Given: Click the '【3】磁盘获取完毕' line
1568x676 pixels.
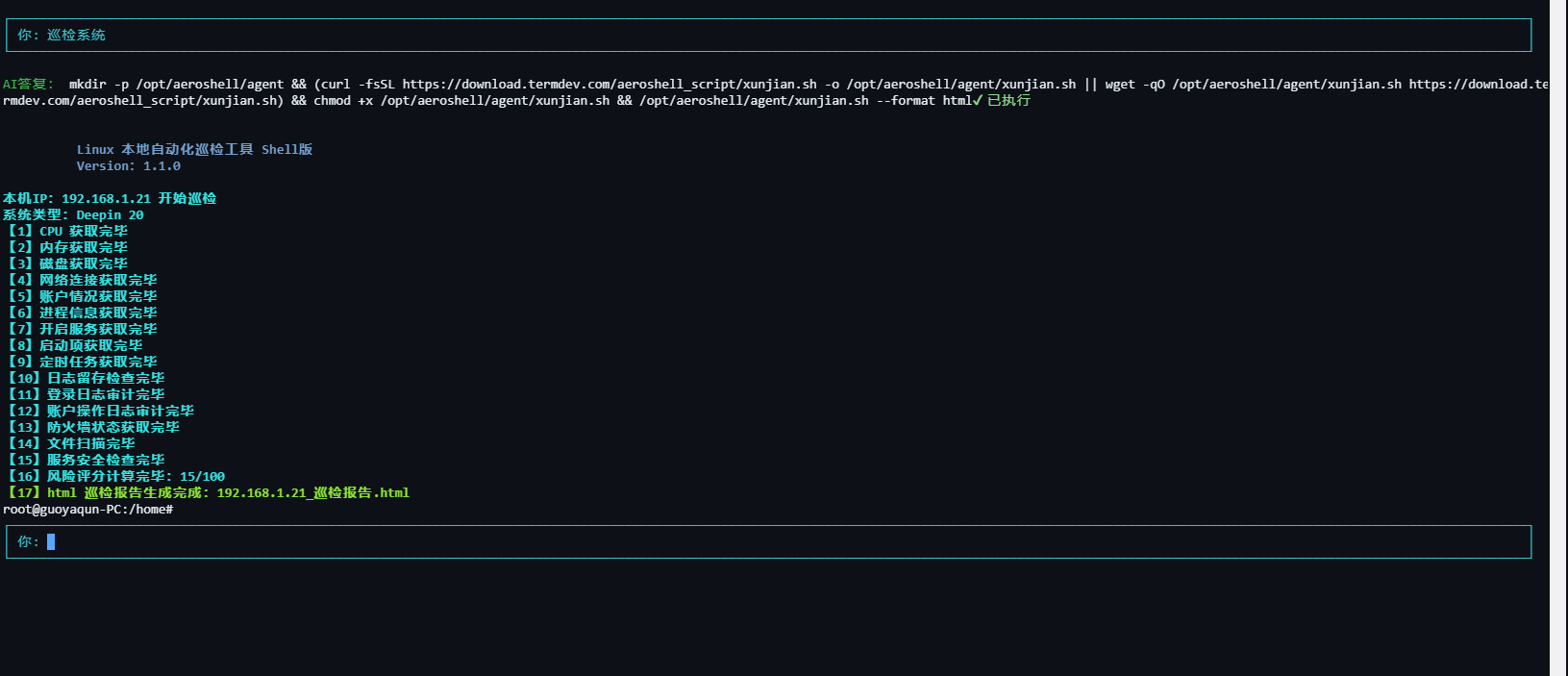Looking at the screenshot, I should point(65,263).
